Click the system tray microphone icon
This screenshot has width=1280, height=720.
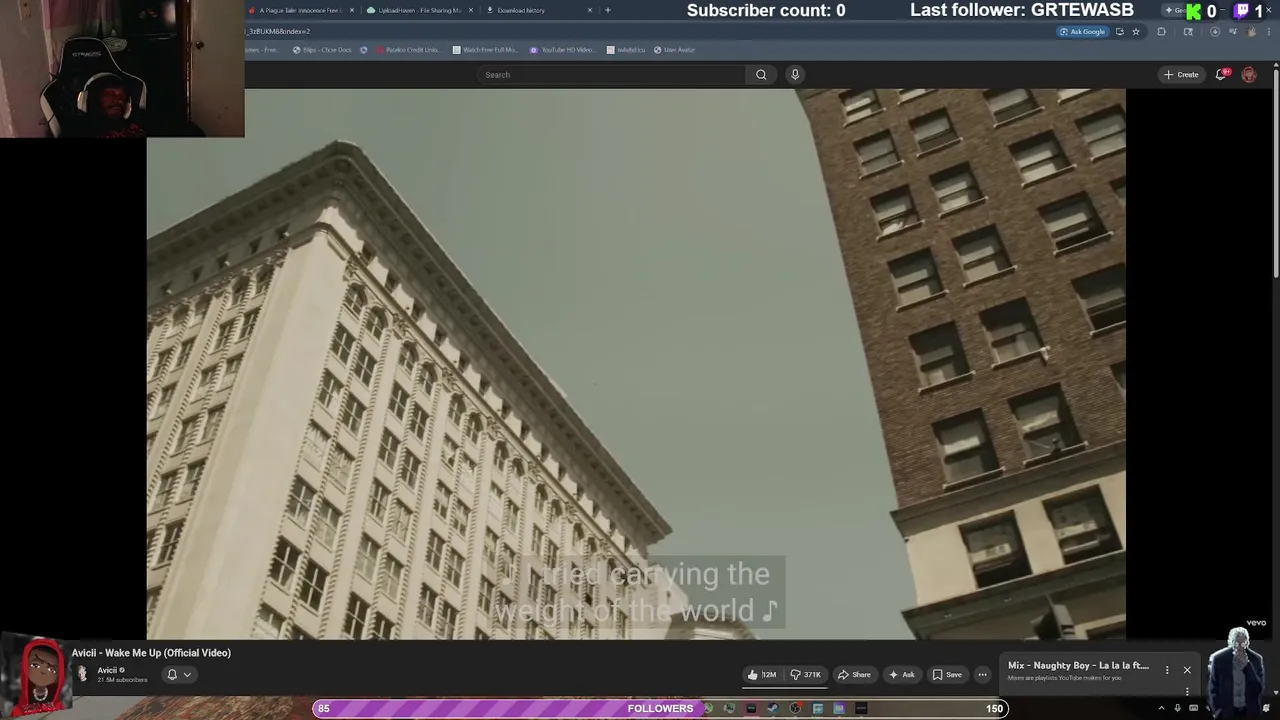pyautogui.click(x=1178, y=709)
